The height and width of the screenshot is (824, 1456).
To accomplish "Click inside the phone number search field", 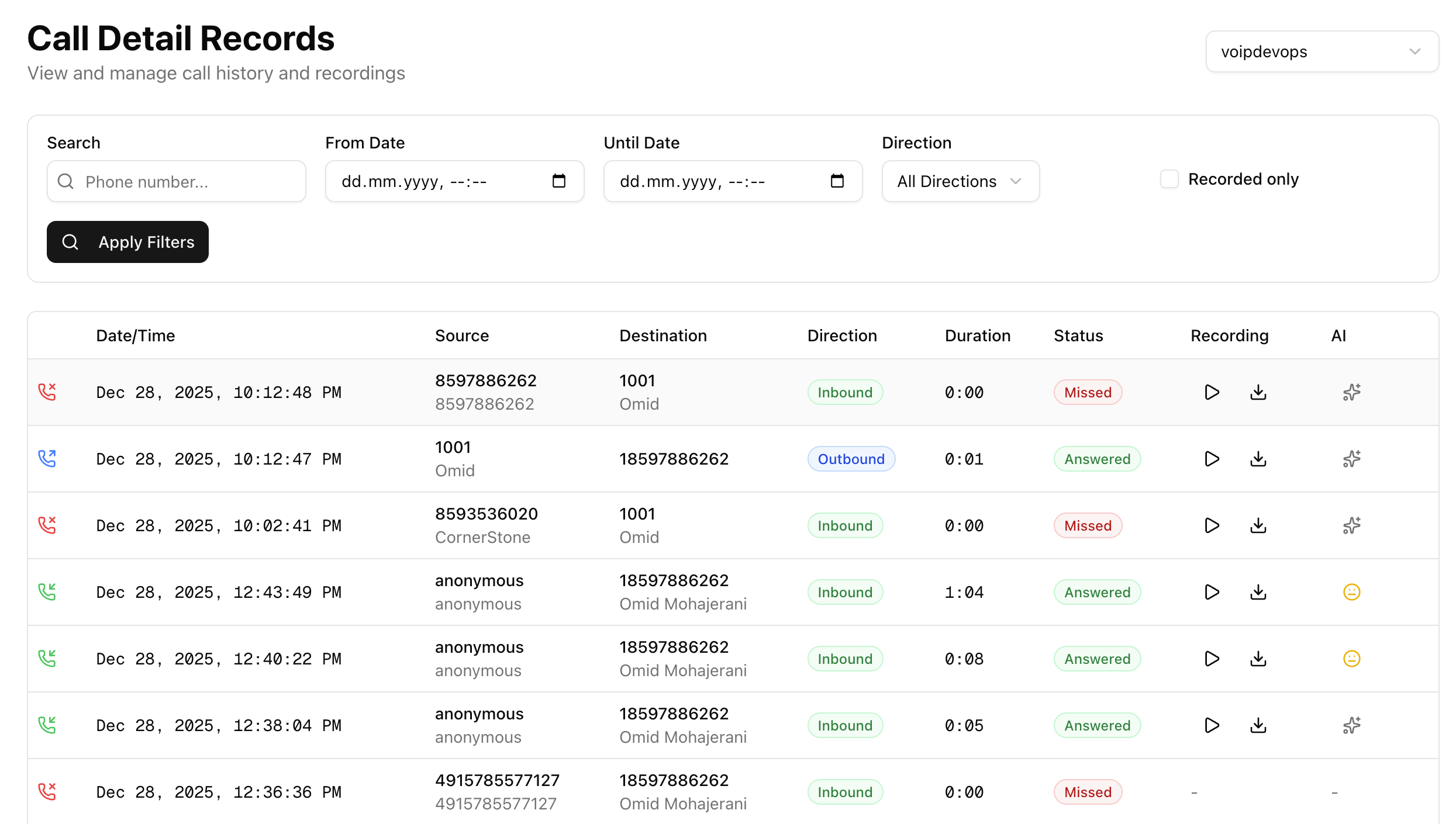I will click(176, 181).
